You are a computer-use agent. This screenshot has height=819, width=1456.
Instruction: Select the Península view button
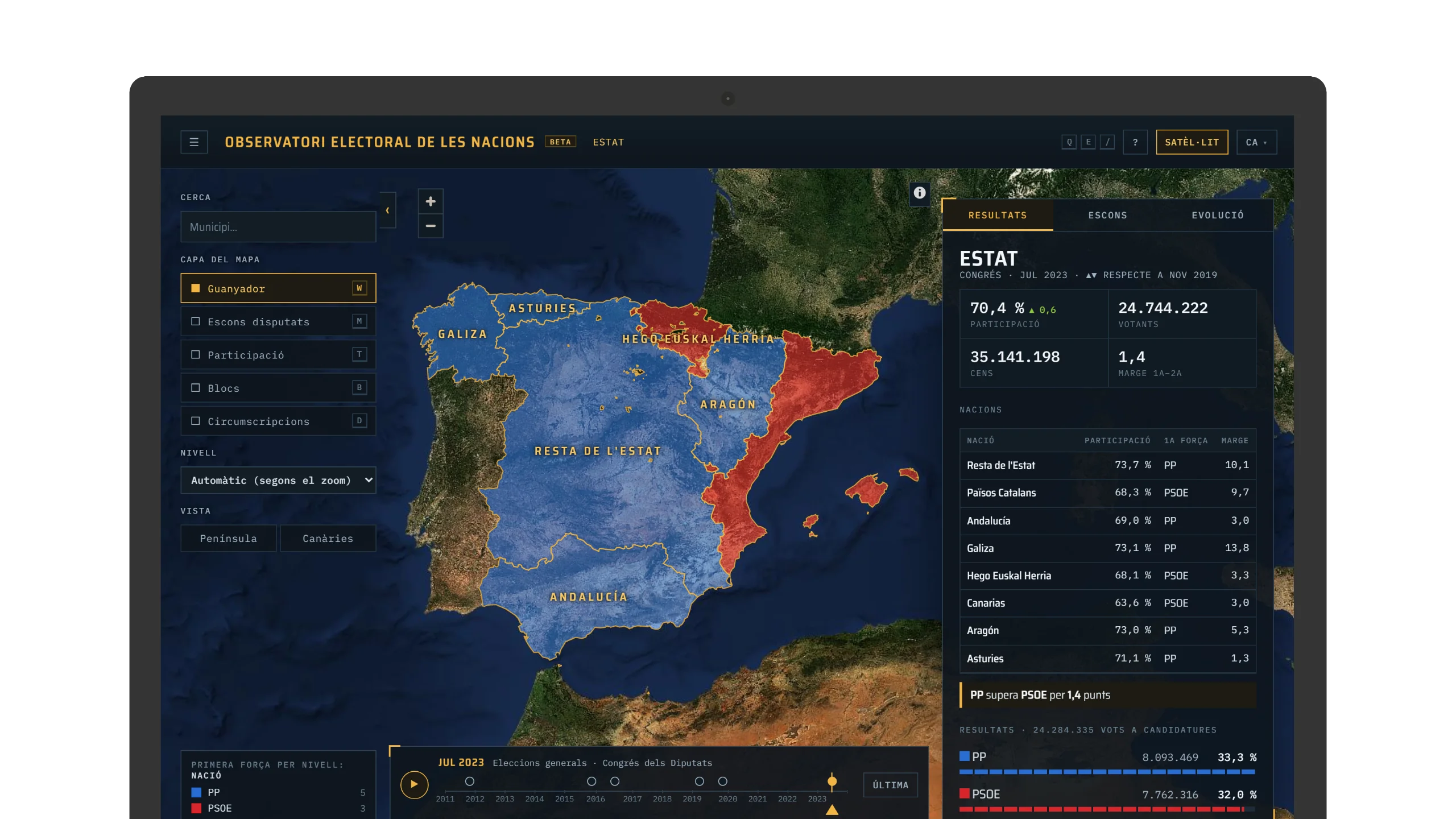pyautogui.click(x=229, y=538)
